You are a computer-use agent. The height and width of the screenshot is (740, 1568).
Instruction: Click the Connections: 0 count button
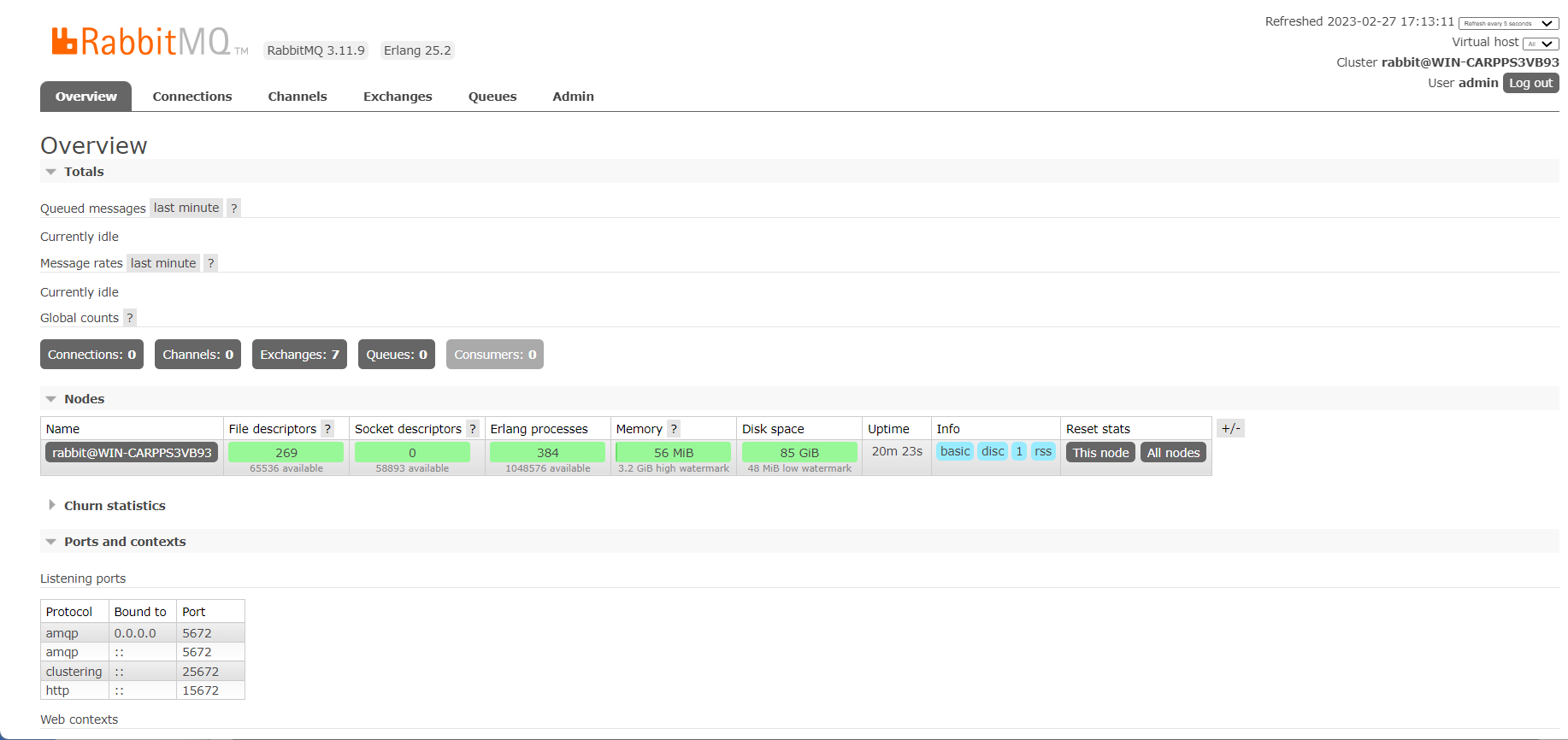pos(91,355)
